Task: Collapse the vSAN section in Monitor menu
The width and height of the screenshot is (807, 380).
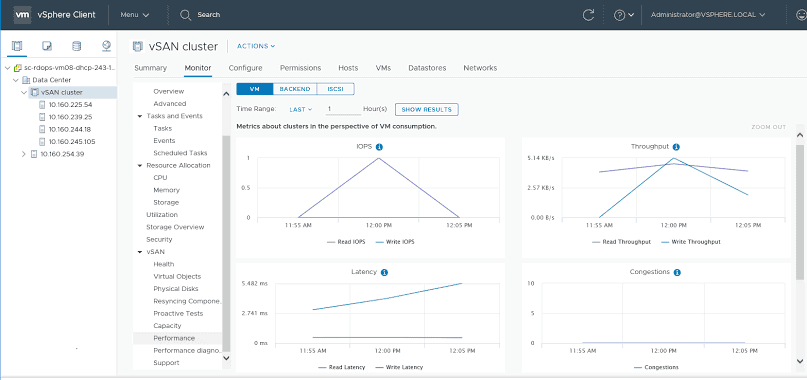Action: pyautogui.click(x=140, y=252)
